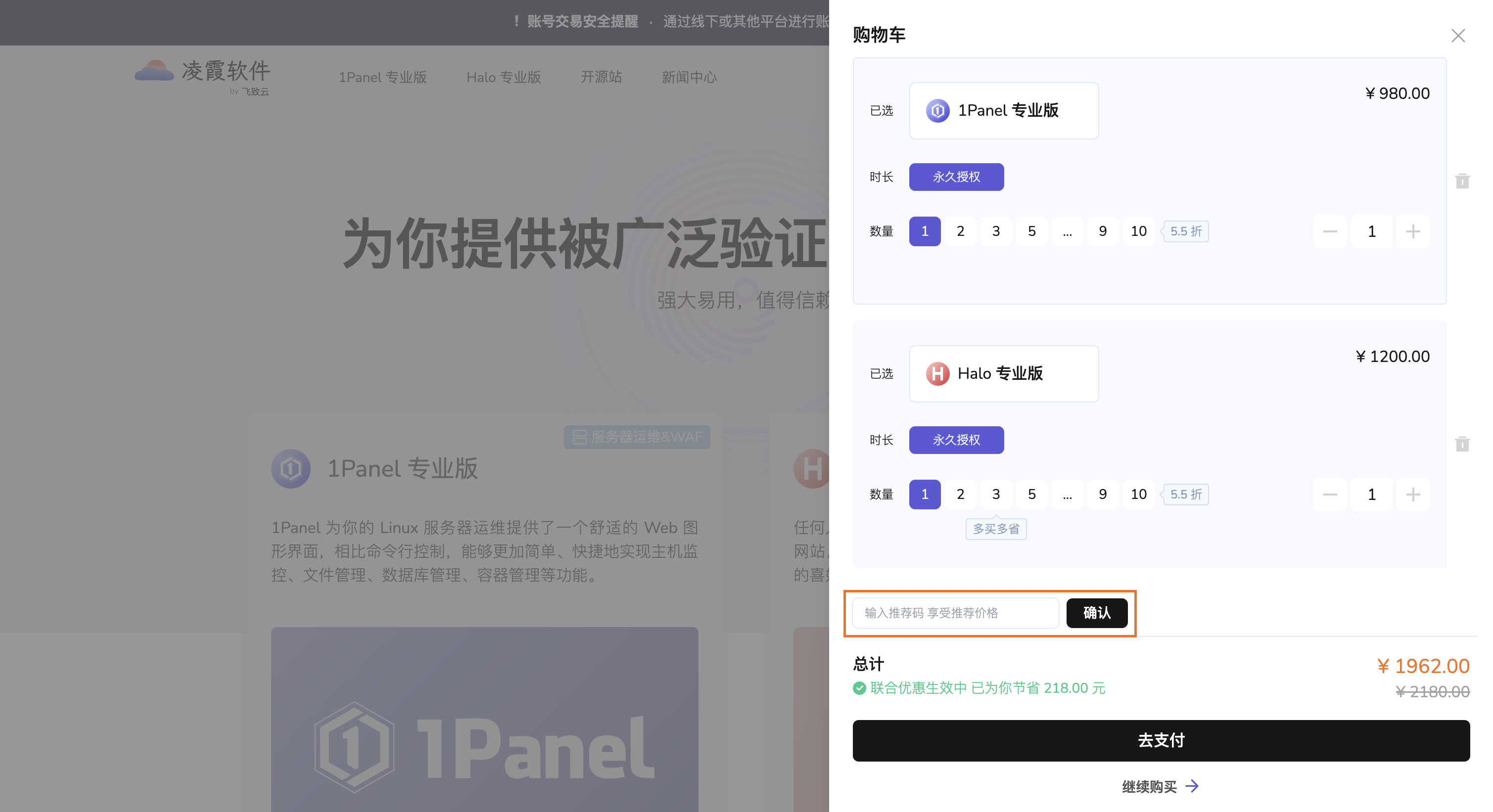The image size is (1493, 812).
Task: Choose quantity 10 for Halo 专业版
Action: pyautogui.click(x=1138, y=494)
